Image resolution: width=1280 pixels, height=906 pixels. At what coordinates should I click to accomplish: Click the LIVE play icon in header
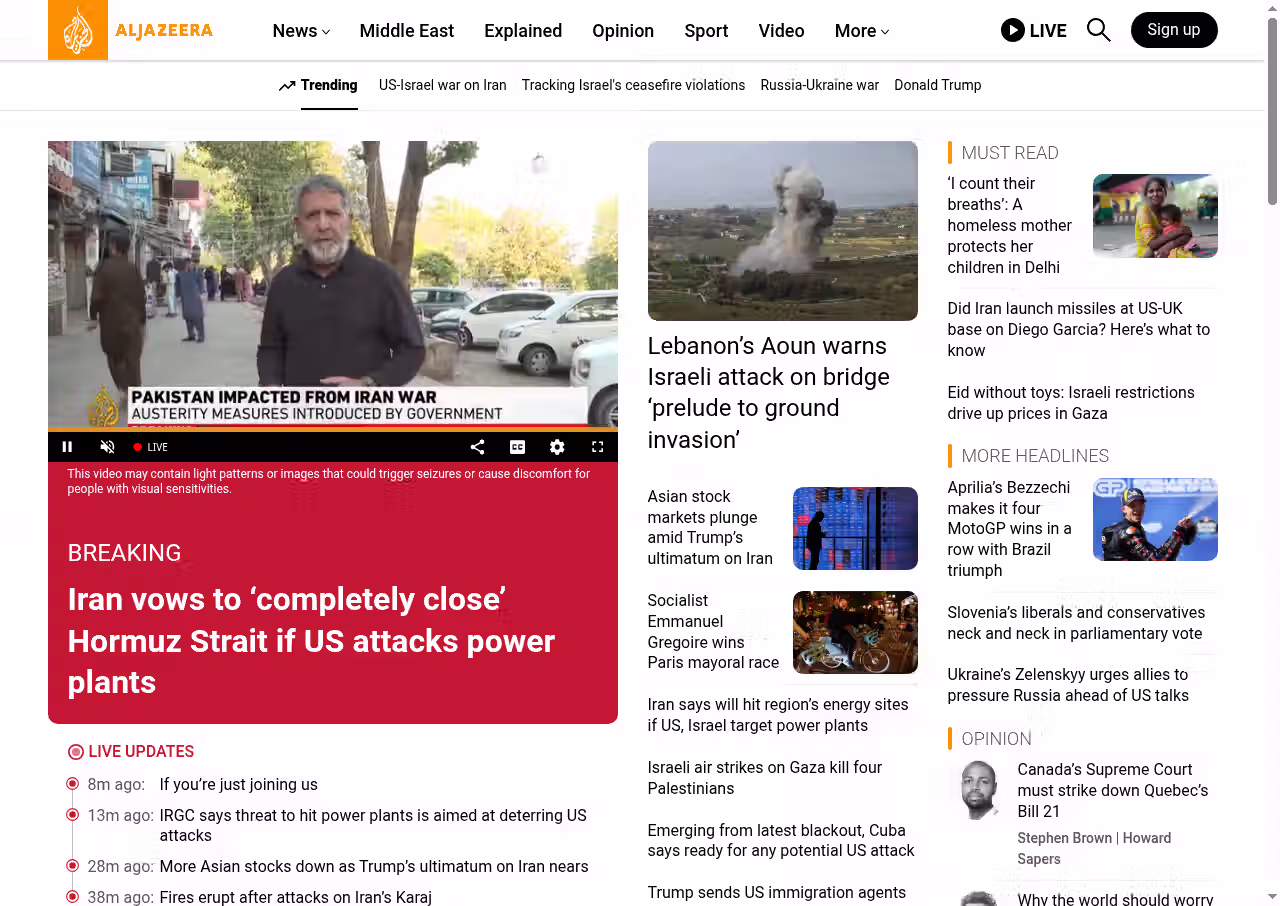pos(1012,30)
